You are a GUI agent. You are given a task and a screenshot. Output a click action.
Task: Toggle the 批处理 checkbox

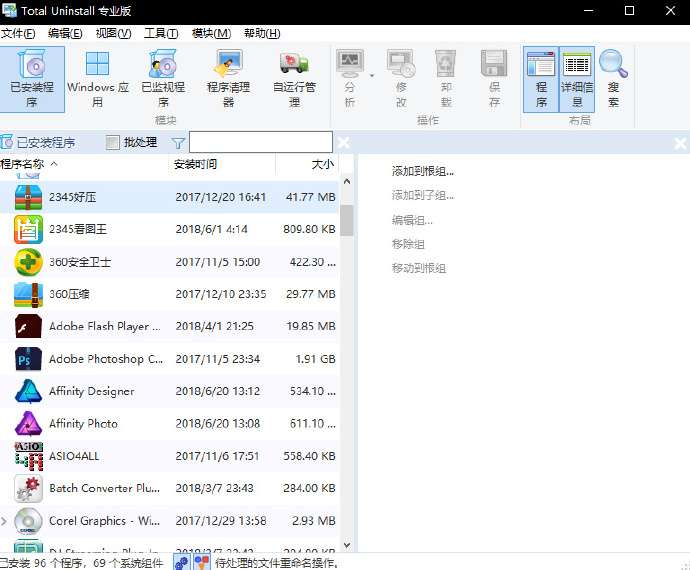[113, 143]
